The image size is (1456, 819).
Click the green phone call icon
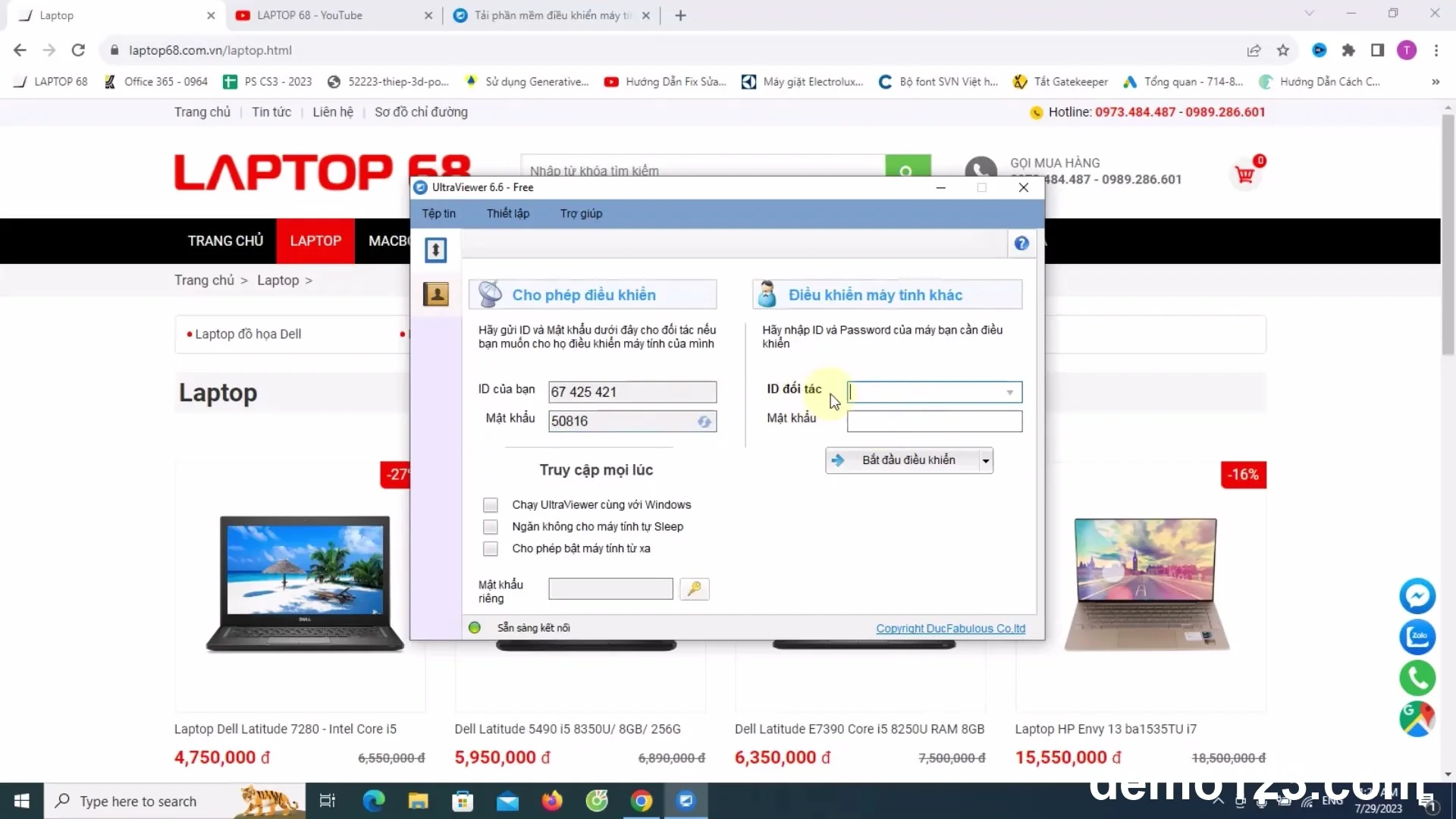[1417, 678]
